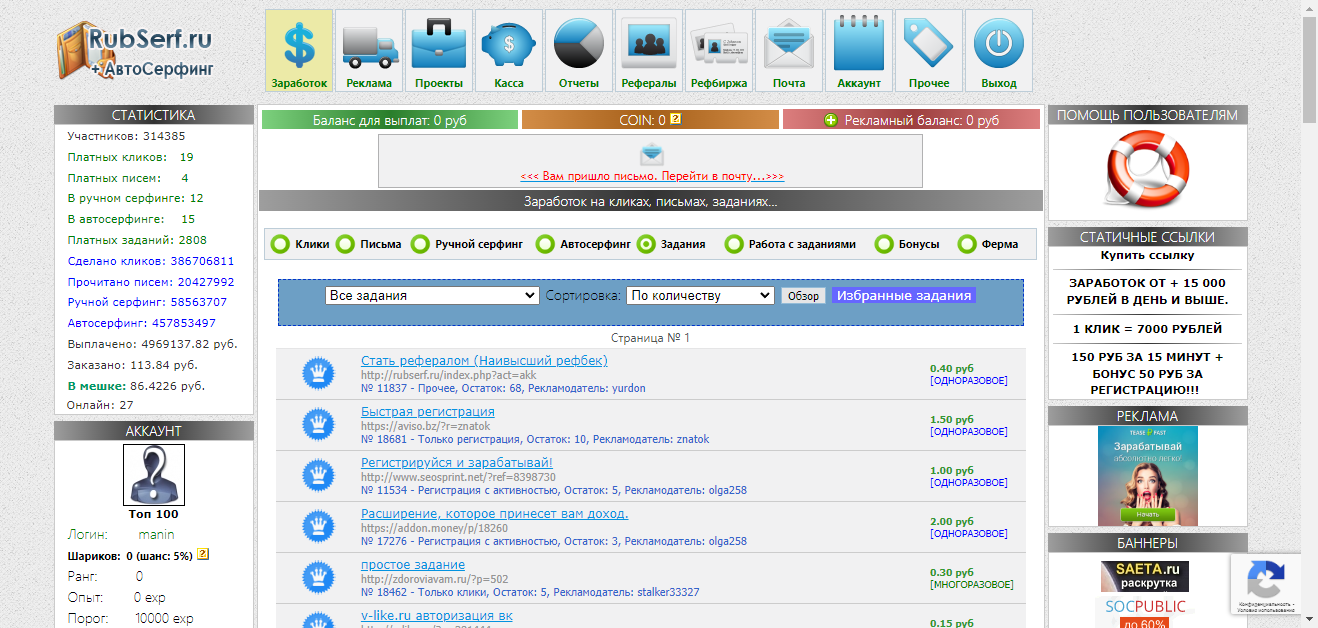Click the ОДНОРАЗОВОЕ tag next to 0.40 руб
This screenshot has width=1318, height=628.
tap(969, 381)
